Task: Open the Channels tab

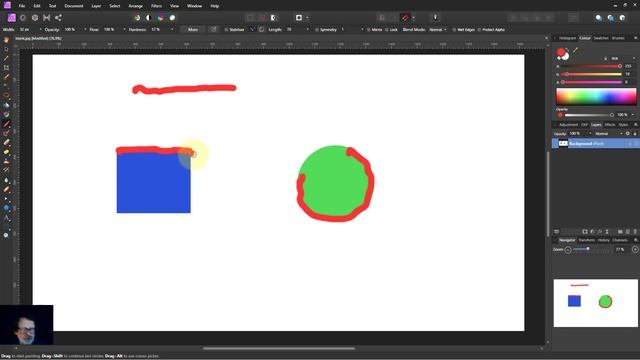Action: pyautogui.click(x=620, y=240)
